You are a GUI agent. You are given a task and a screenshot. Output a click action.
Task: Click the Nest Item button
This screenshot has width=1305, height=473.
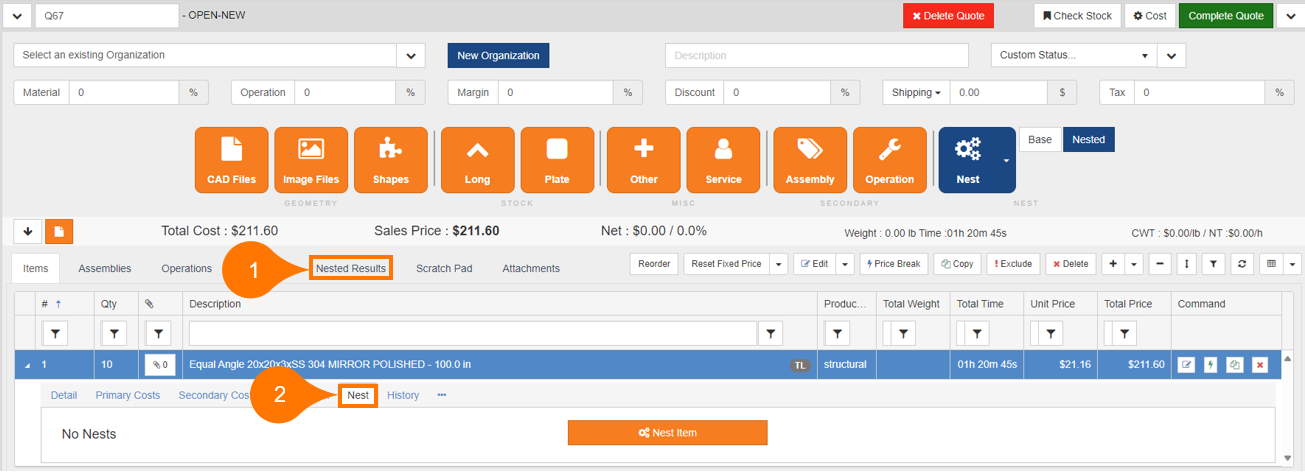pos(667,433)
